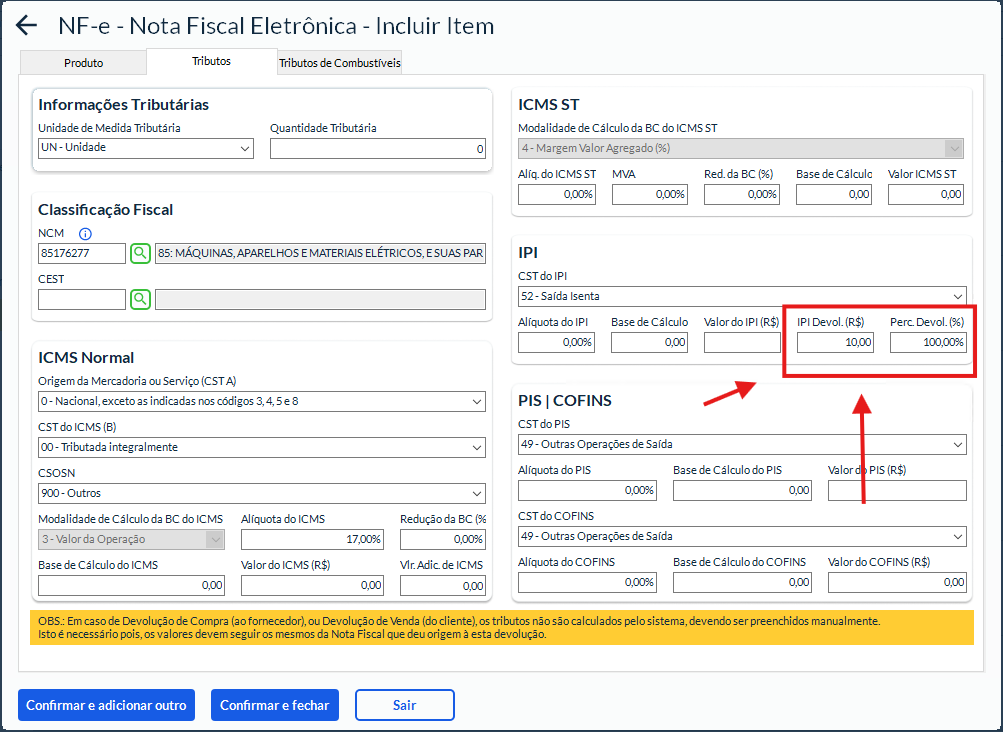Search NCM with the magnifier icon
This screenshot has height=732, width=1003.
pyautogui.click(x=140, y=253)
